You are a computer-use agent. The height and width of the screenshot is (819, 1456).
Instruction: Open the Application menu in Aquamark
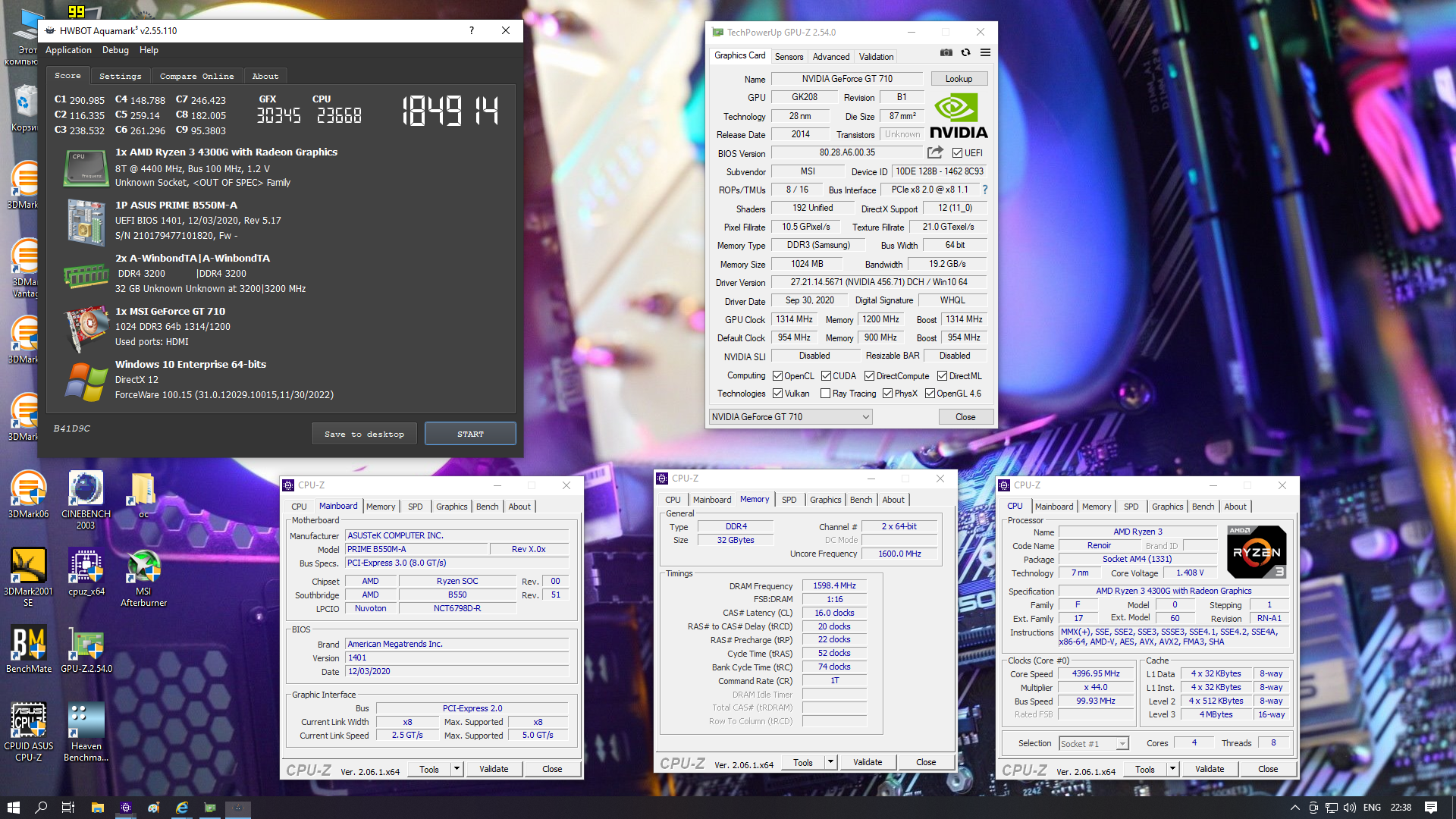tap(68, 50)
